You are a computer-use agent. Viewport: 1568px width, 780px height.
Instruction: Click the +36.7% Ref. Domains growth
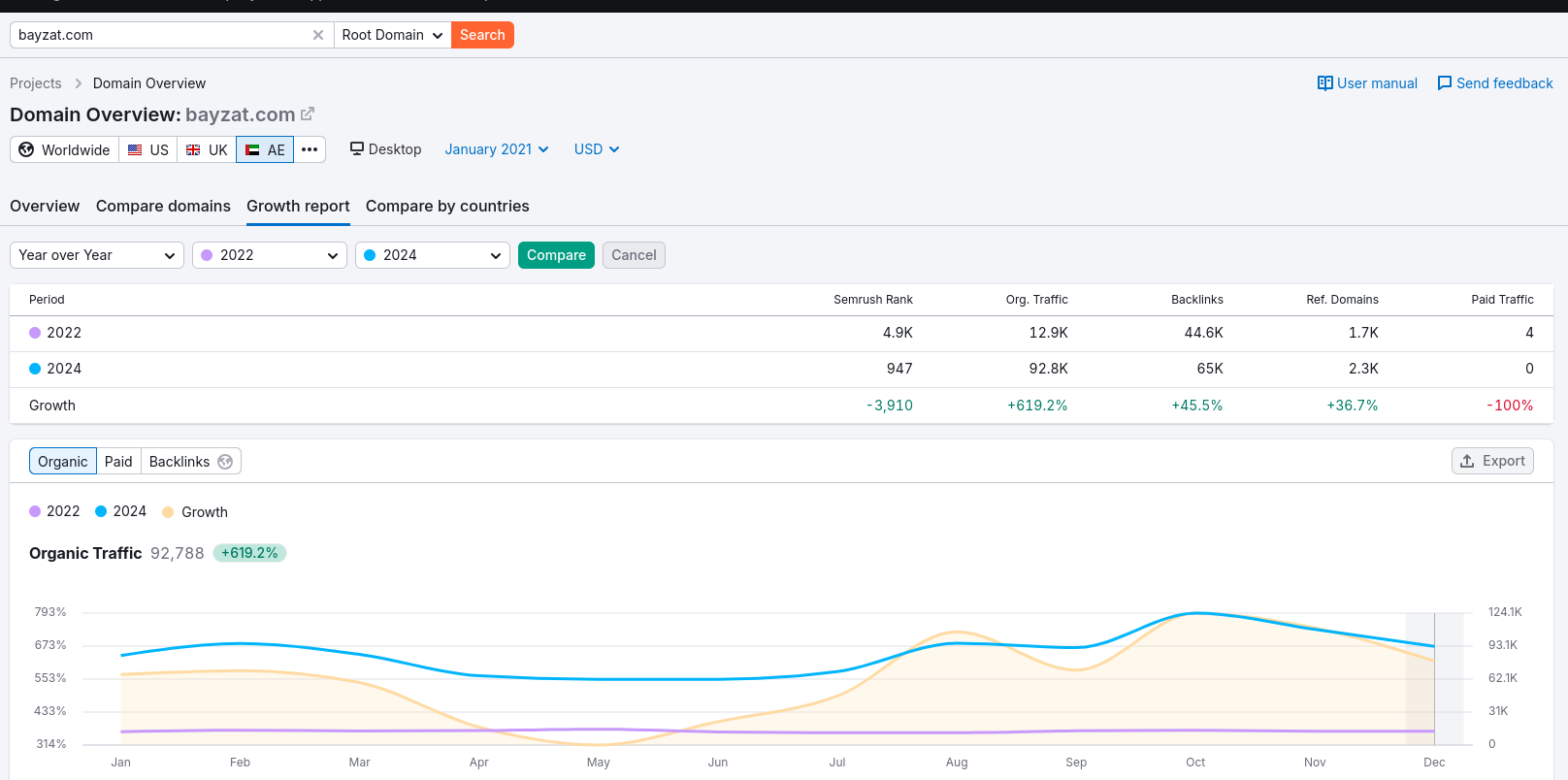(x=1353, y=406)
